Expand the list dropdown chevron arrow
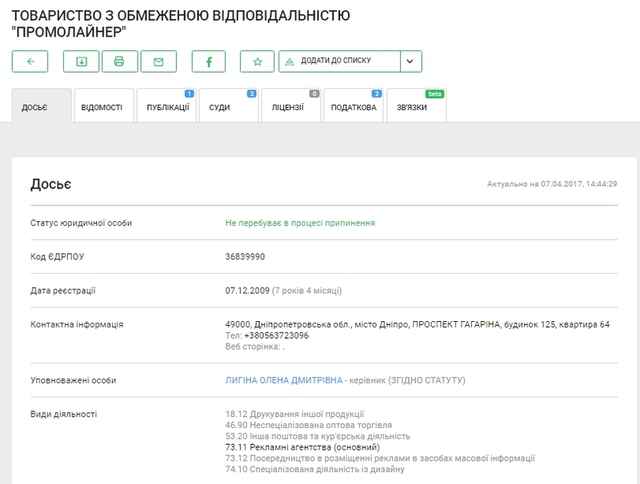The width and height of the screenshot is (640, 484). point(411,61)
